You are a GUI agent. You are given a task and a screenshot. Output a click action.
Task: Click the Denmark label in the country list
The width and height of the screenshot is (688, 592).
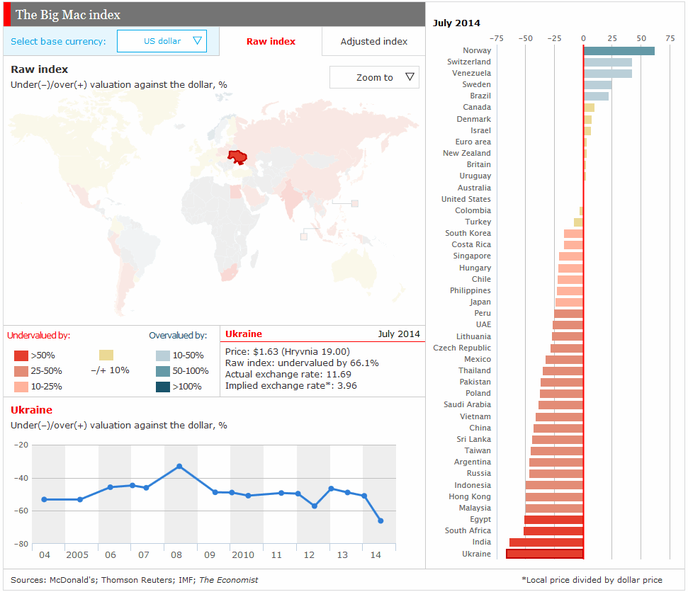point(473,119)
